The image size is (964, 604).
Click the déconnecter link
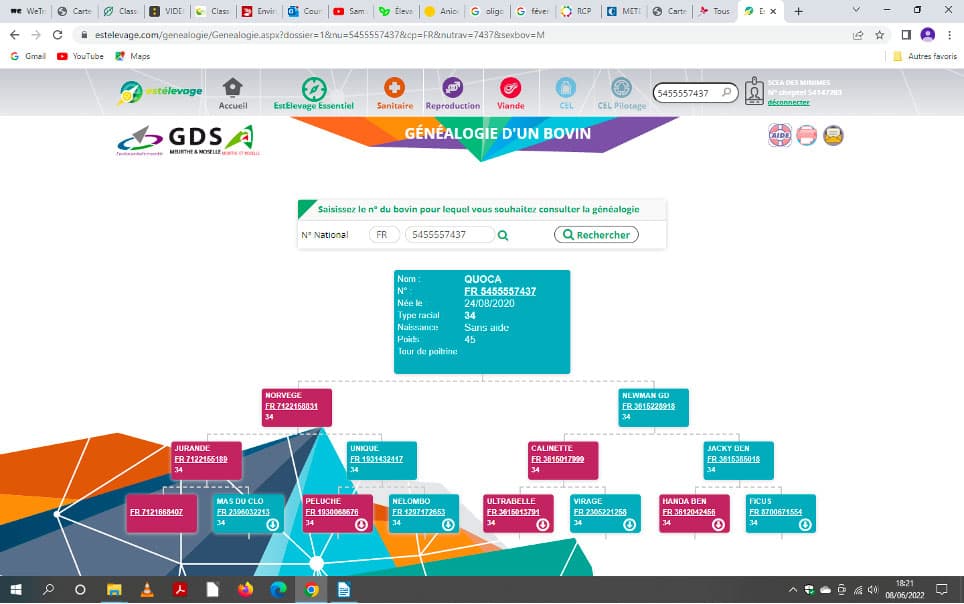[x=788, y=102]
